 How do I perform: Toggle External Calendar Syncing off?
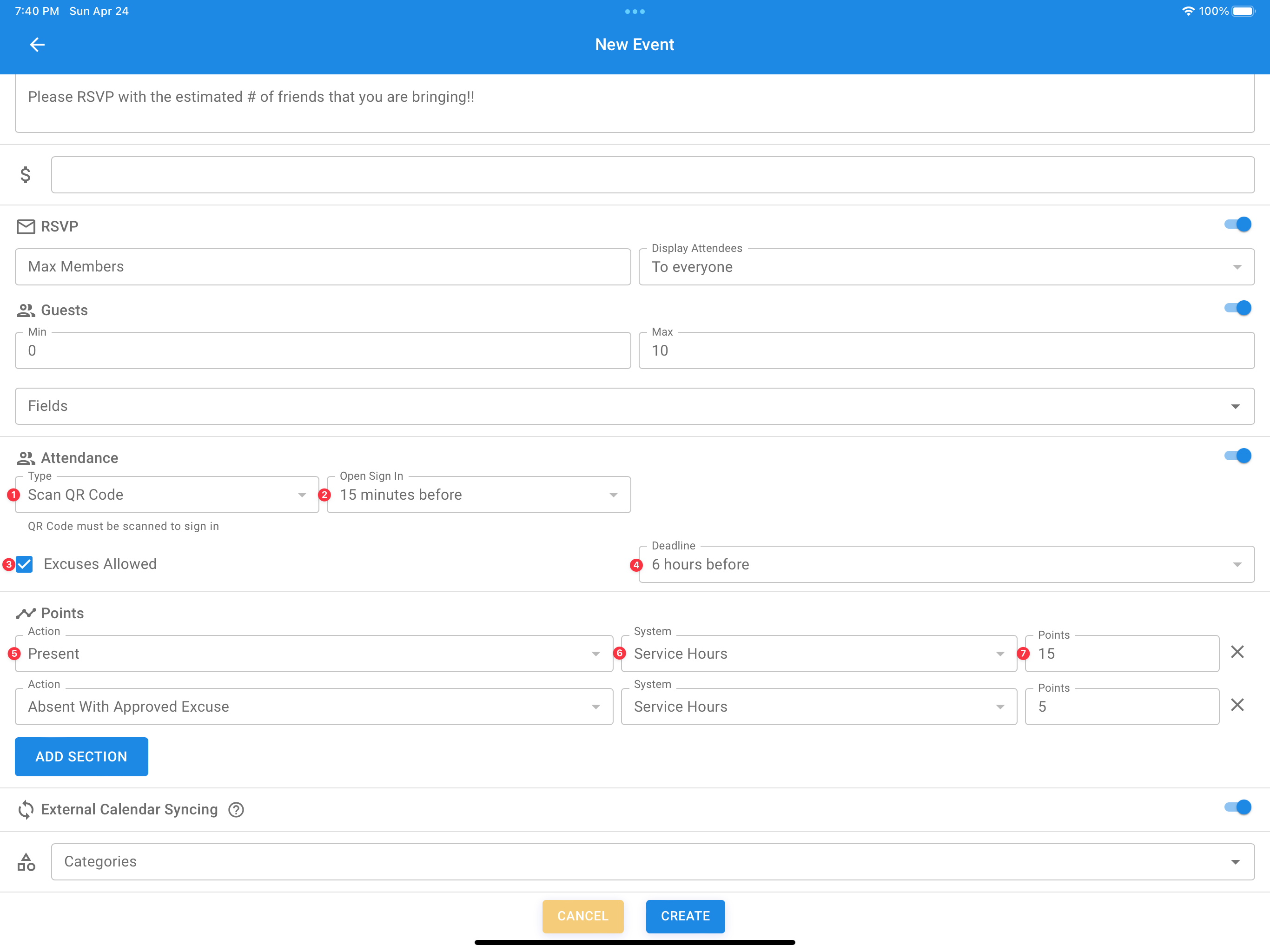(x=1237, y=807)
